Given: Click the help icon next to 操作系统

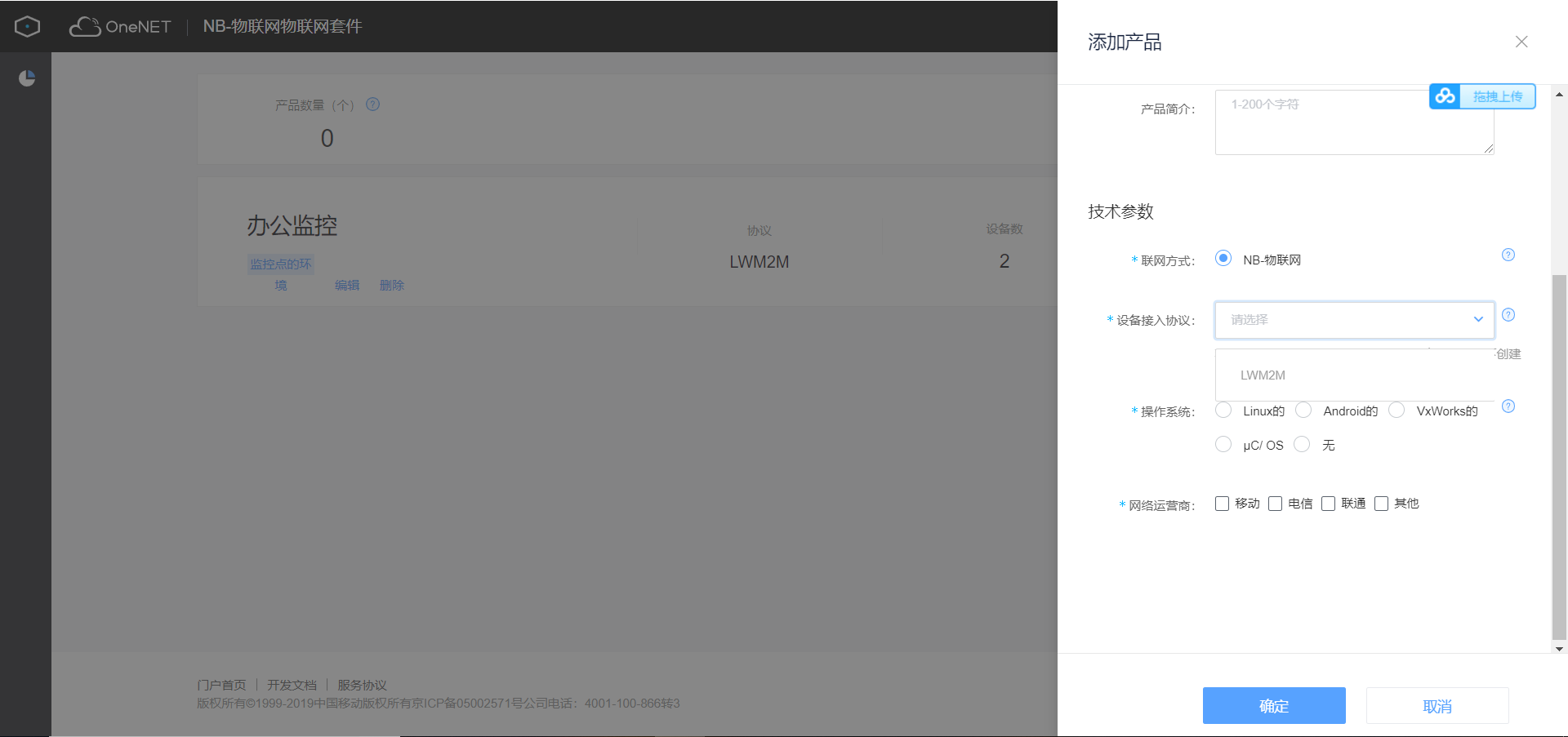Looking at the screenshot, I should point(1508,406).
